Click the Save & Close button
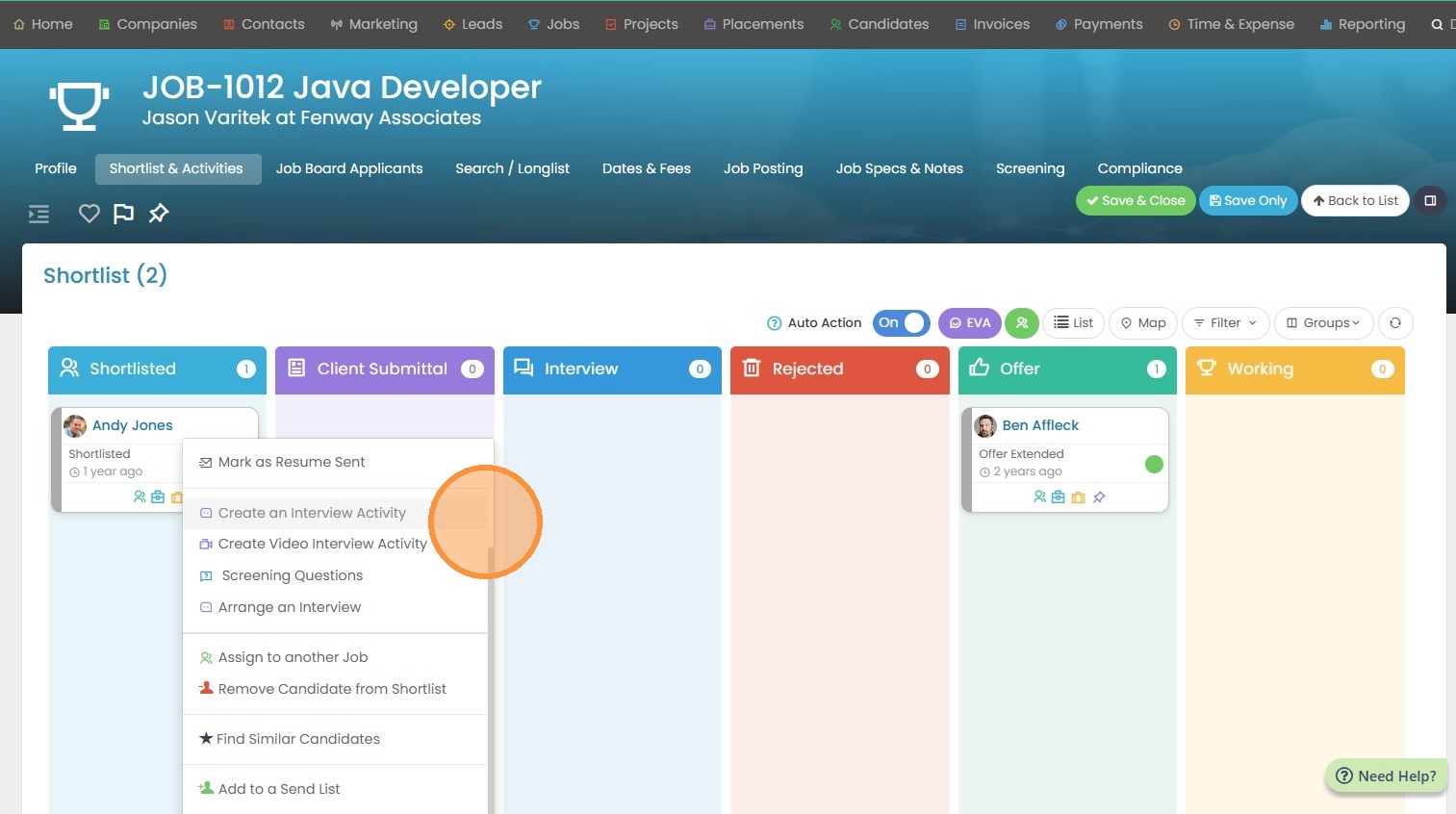1456x814 pixels. 1136,201
